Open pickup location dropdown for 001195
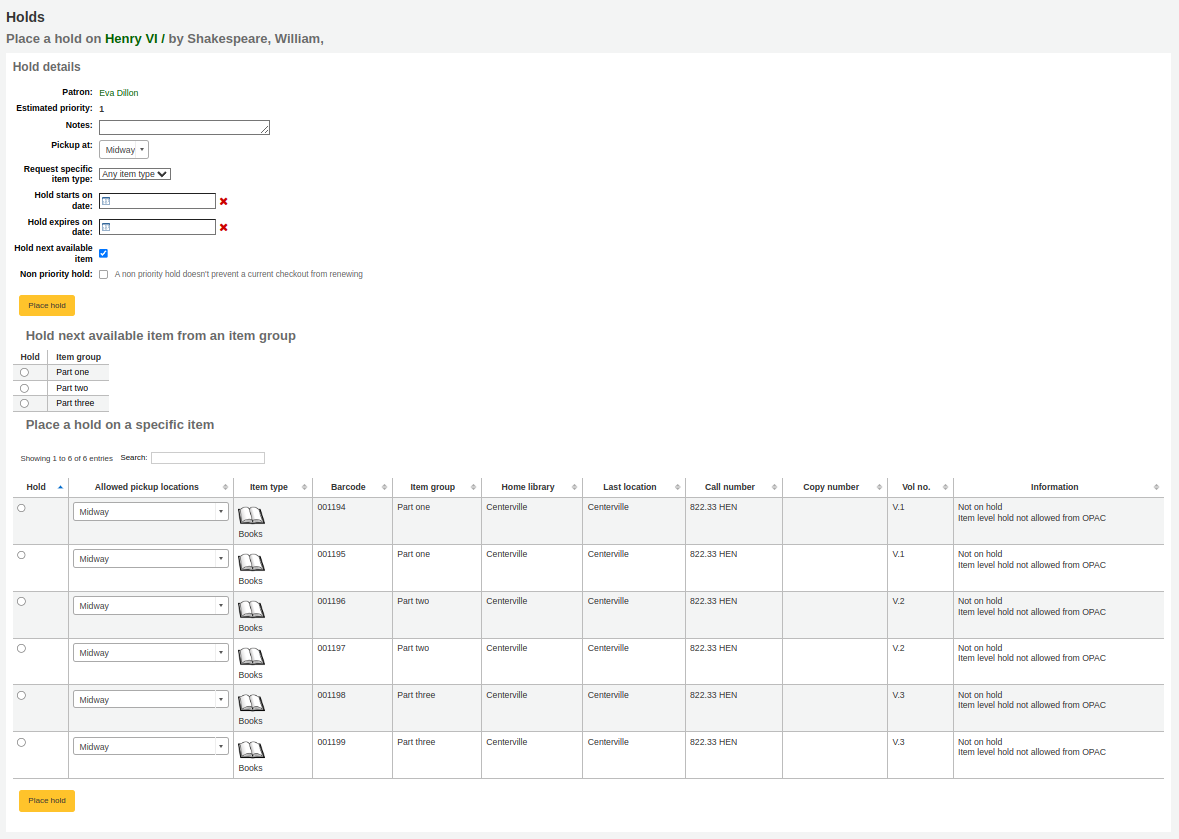 coord(150,559)
